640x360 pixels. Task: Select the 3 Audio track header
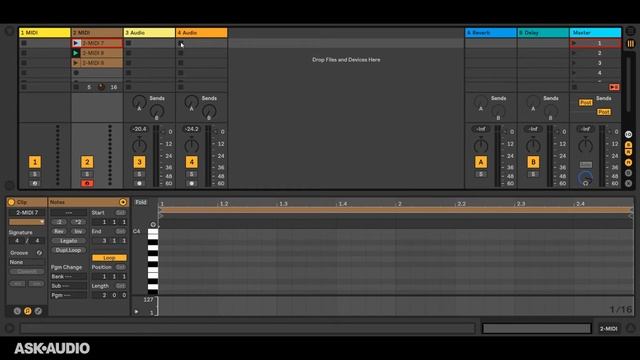tap(149, 33)
